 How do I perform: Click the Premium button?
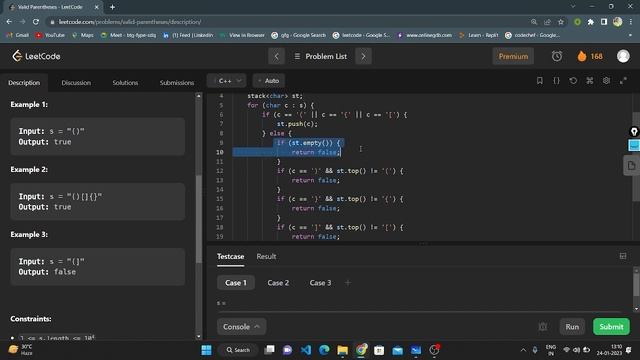point(513,56)
